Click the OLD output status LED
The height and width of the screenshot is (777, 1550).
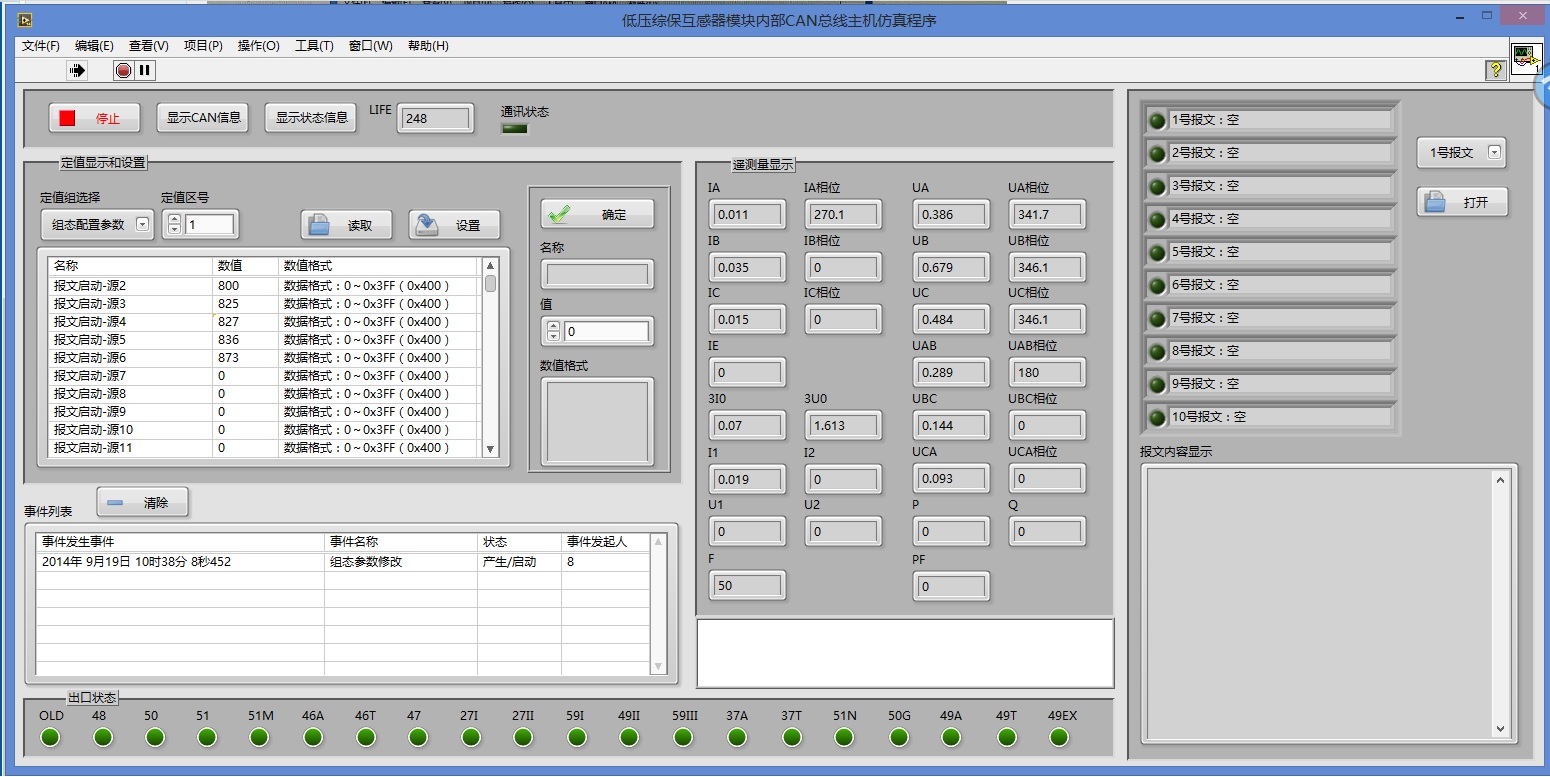(x=50, y=738)
